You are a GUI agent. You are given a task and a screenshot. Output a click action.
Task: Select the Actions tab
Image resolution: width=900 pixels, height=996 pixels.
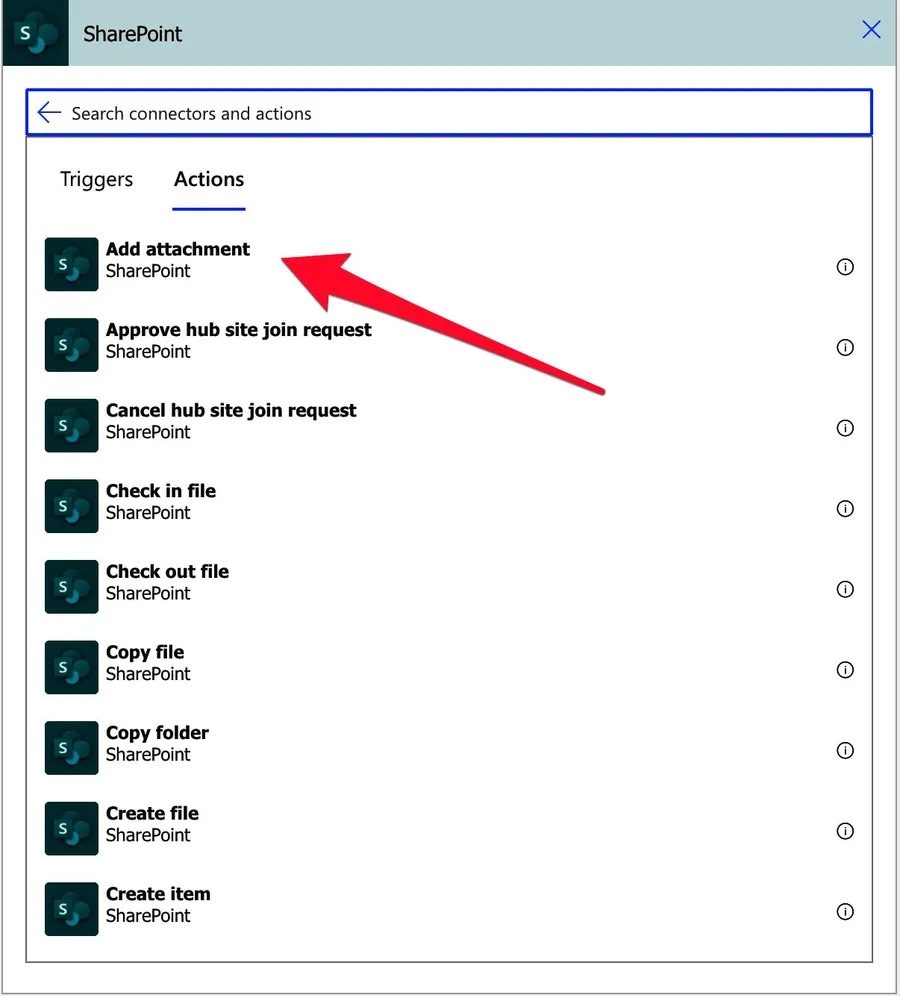(x=209, y=180)
